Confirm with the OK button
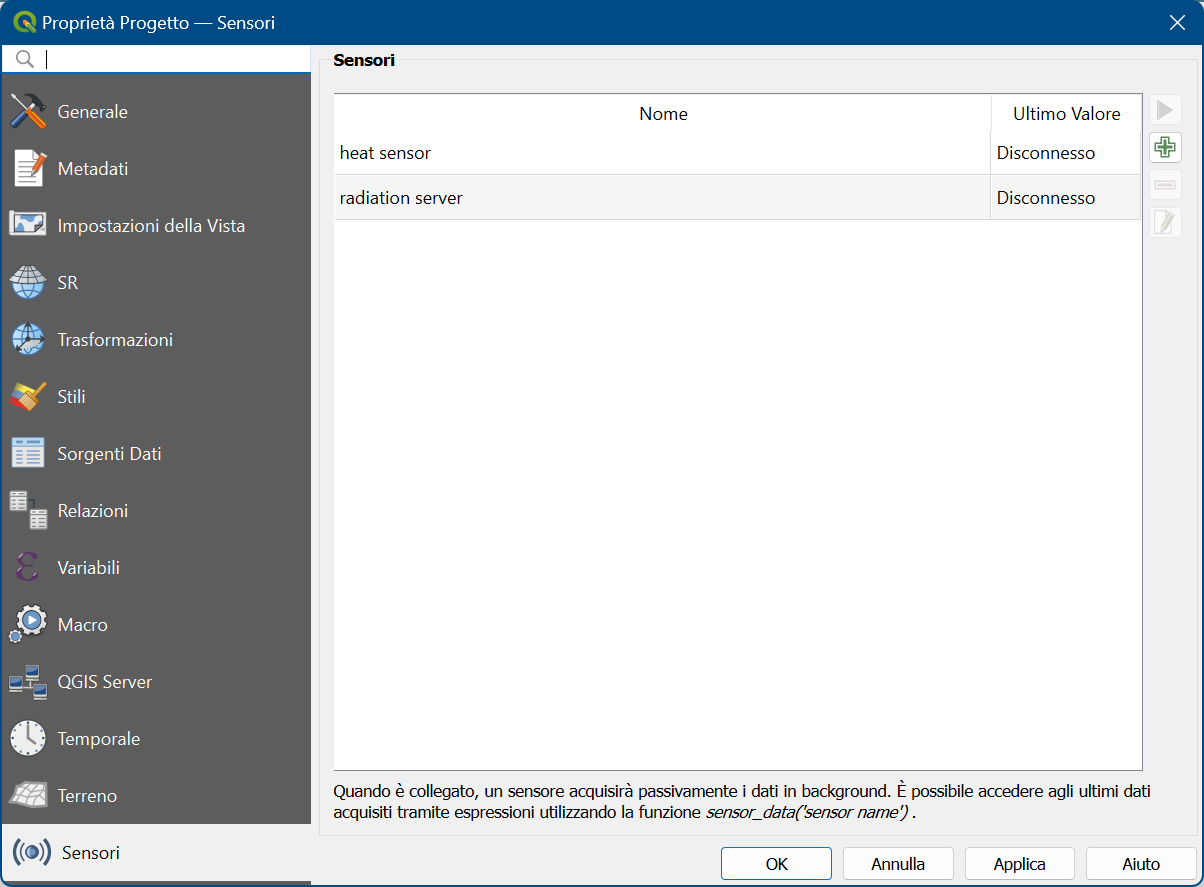Image resolution: width=1204 pixels, height=887 pixels. point(776,864)
